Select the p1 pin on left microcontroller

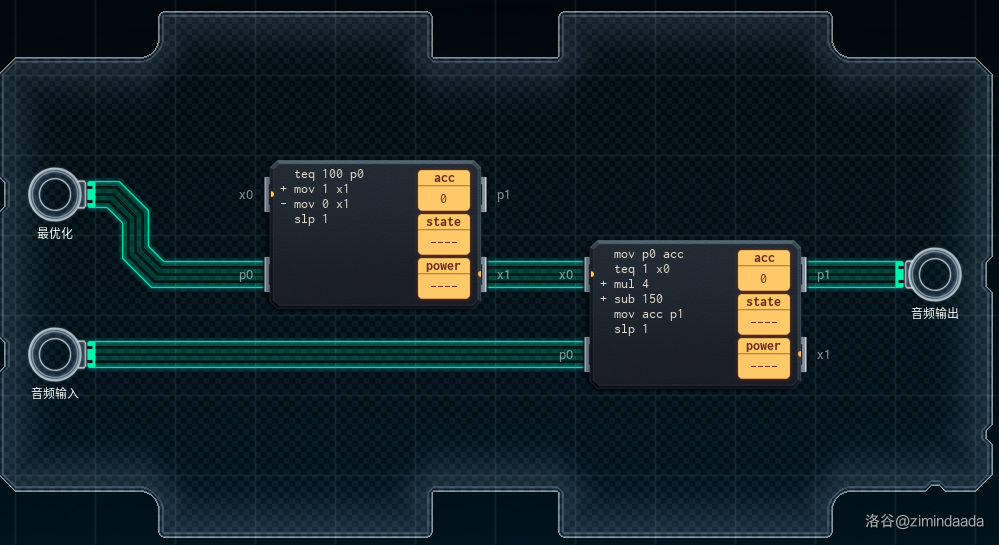(483, 195)
